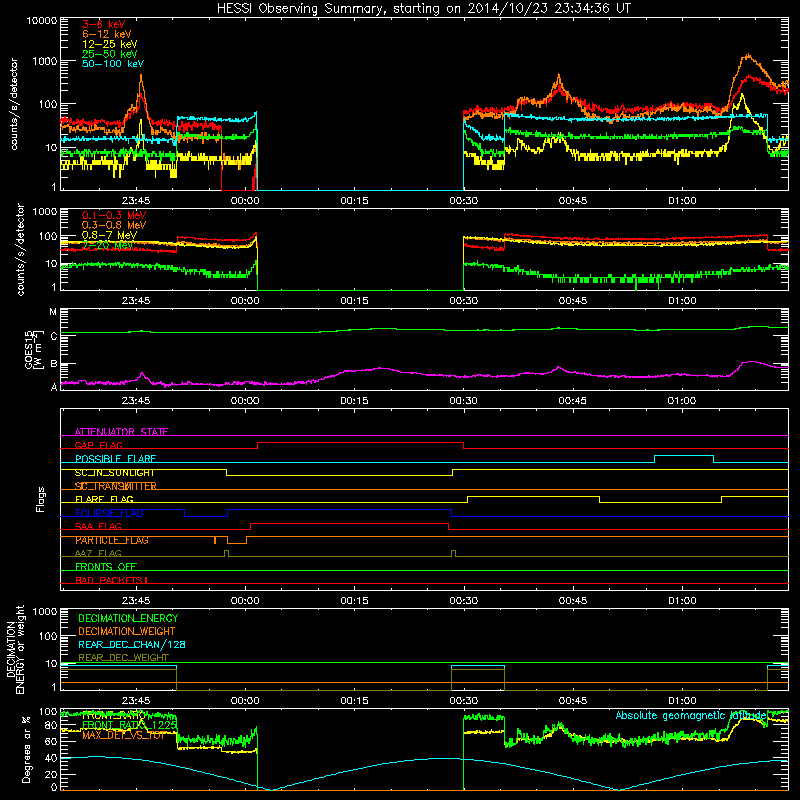Select the 3-6 keV legend label
The height and width of the screenshot is (800, 800).
(x=103, y=24)
